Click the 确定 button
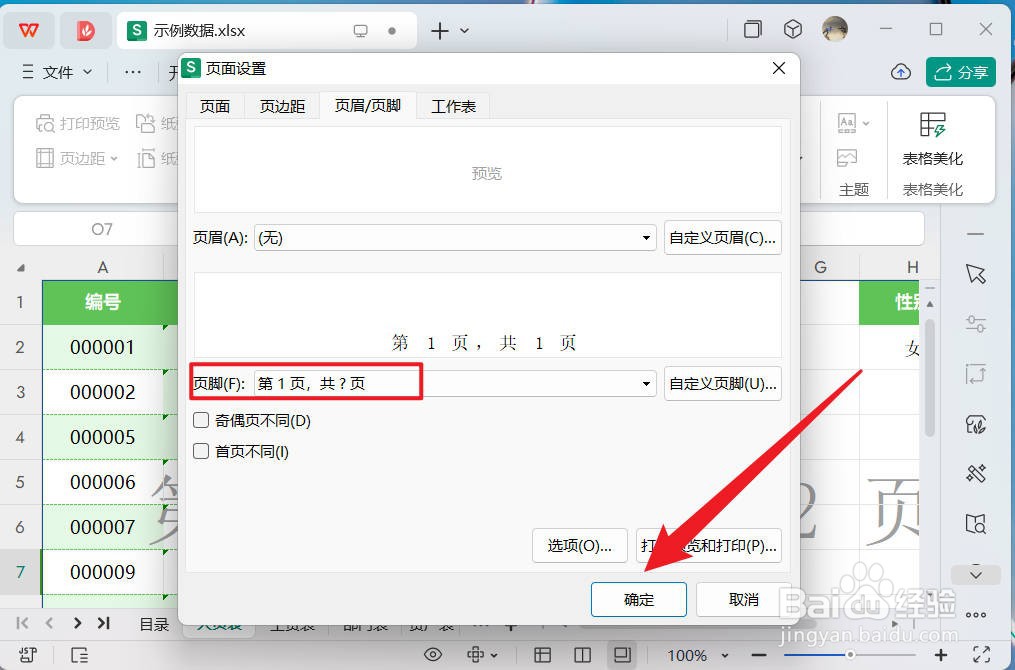 [x=638, y=600]
